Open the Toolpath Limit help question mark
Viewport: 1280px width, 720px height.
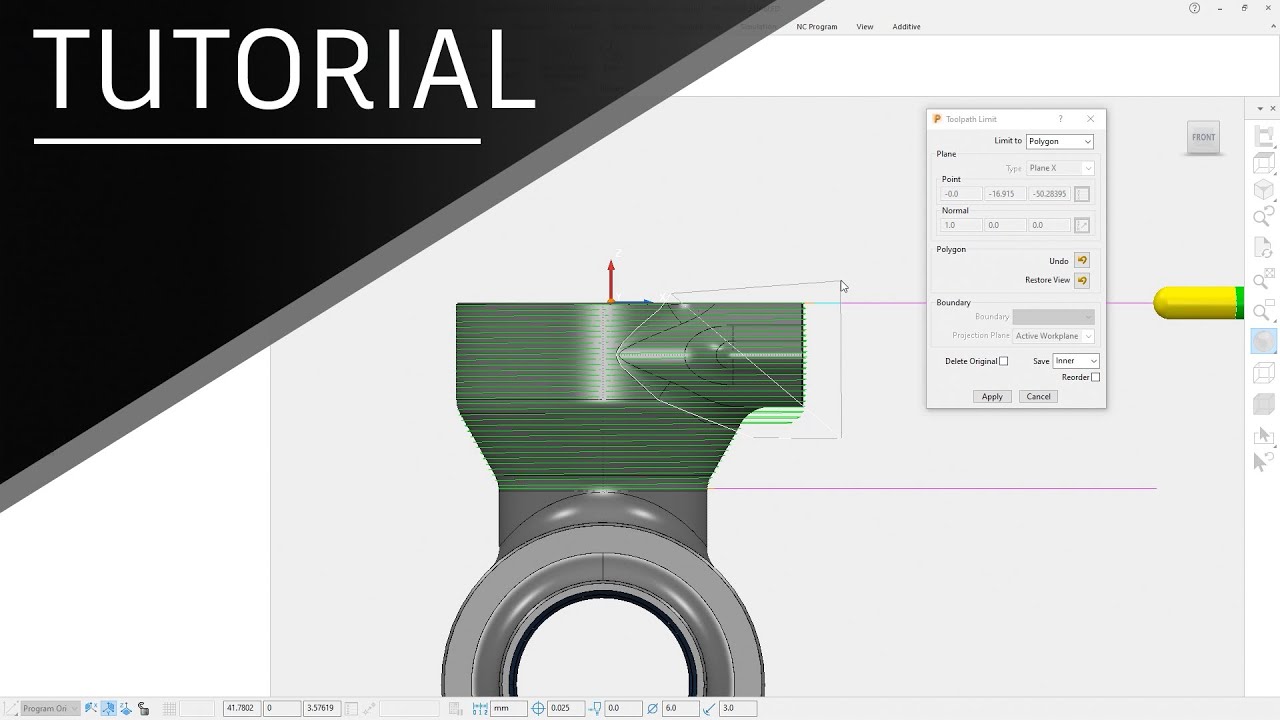(x=1061, y=119)
